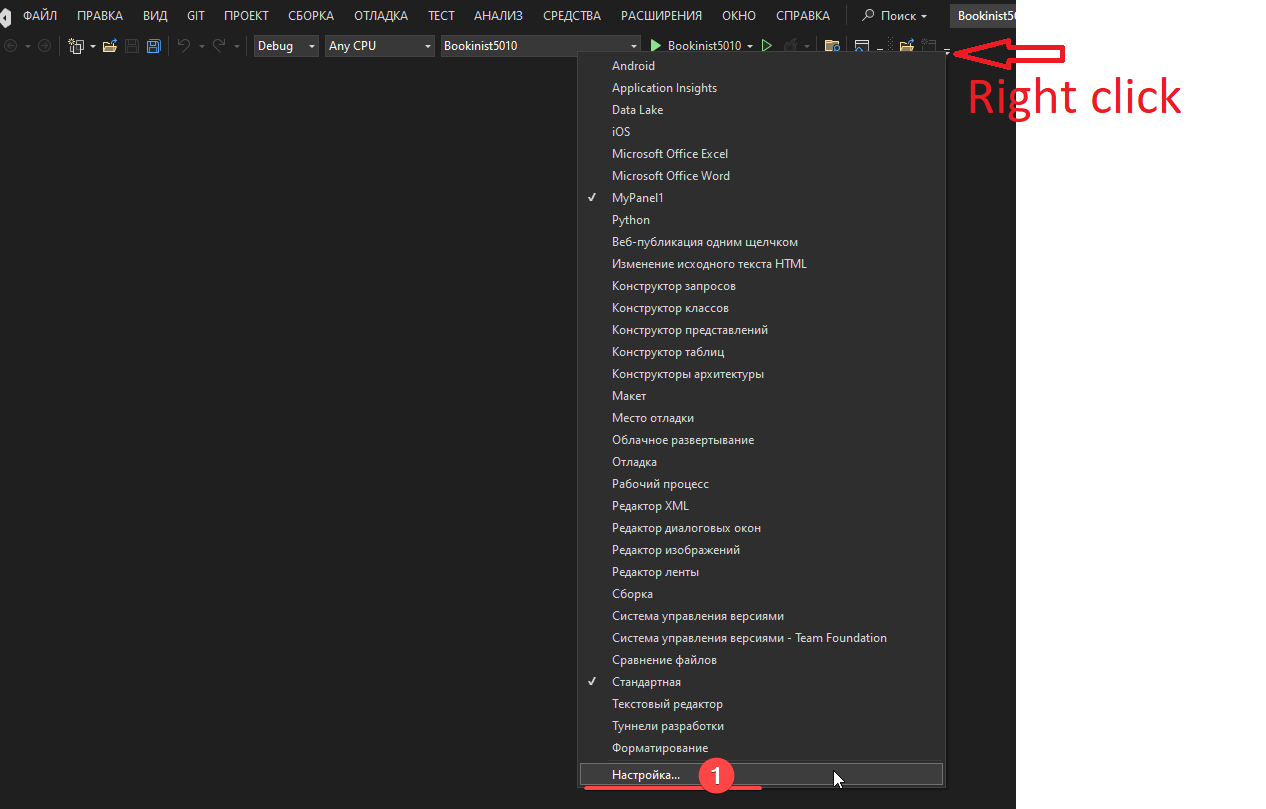Click the Navigate Backward arrow icon

(x=13, y=45)
